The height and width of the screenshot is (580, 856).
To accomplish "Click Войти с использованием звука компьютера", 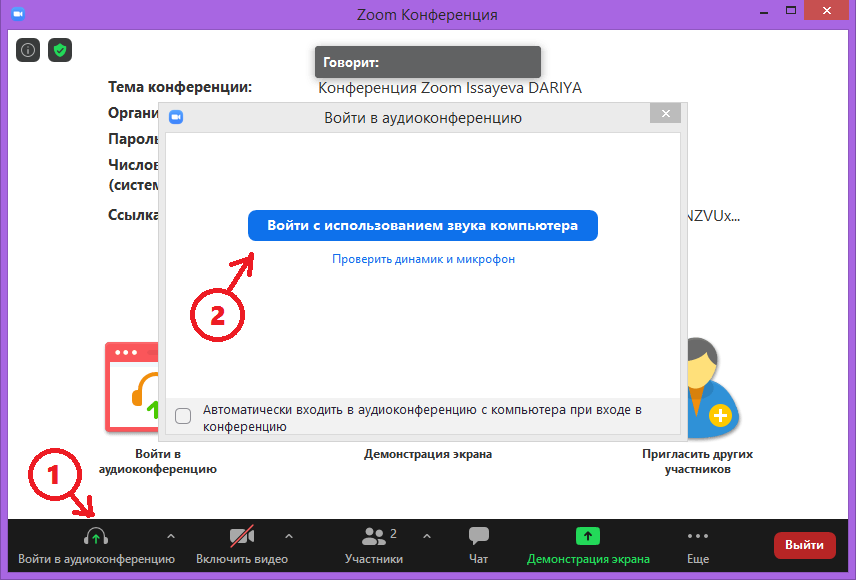I will point(423,226).
